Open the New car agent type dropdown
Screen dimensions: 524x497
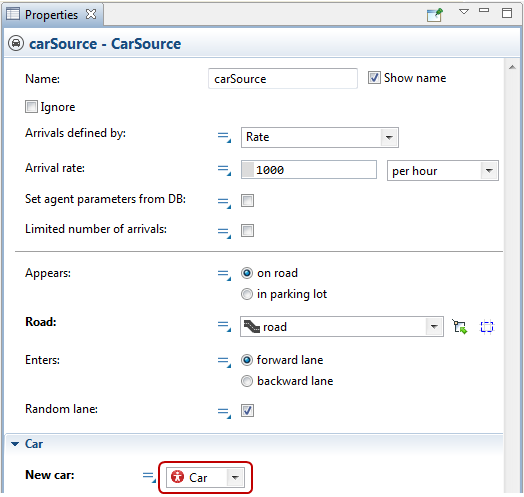pyautogui.click(x=205, y=477)
